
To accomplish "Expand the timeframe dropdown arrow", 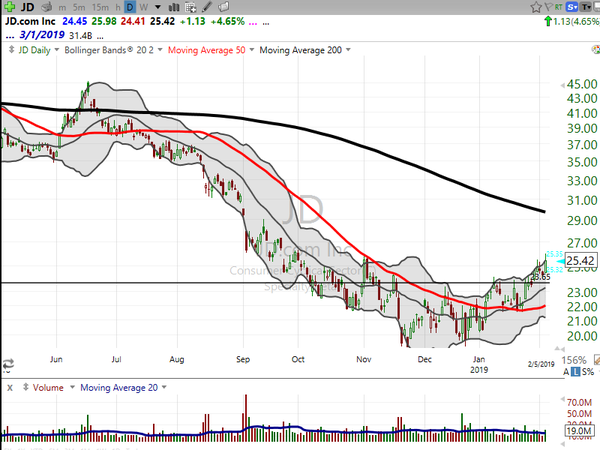I will (158, 7).
